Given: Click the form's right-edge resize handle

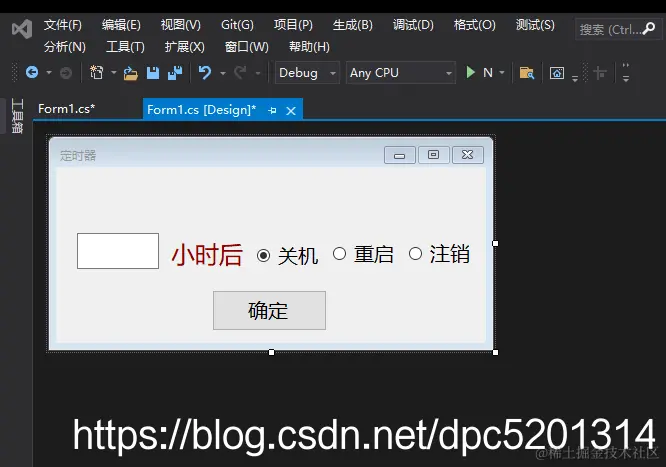Looking at the screenshot, I should [495, 243].
